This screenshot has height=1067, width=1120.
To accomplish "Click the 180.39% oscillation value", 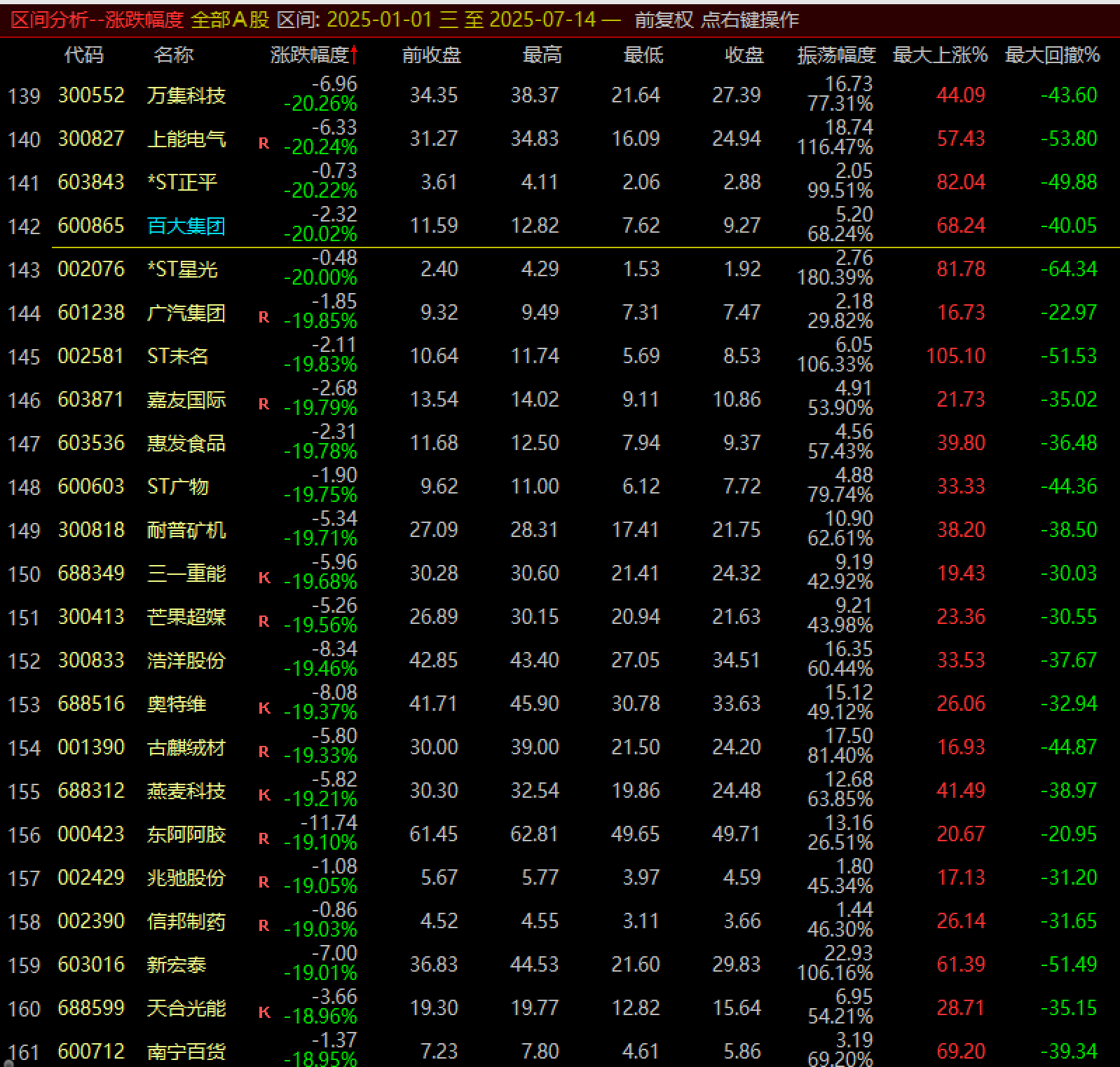I will pos(835,278).
